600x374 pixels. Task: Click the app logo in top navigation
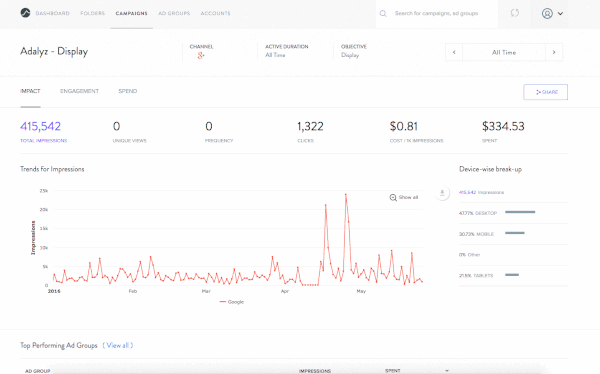click(25, 13)
